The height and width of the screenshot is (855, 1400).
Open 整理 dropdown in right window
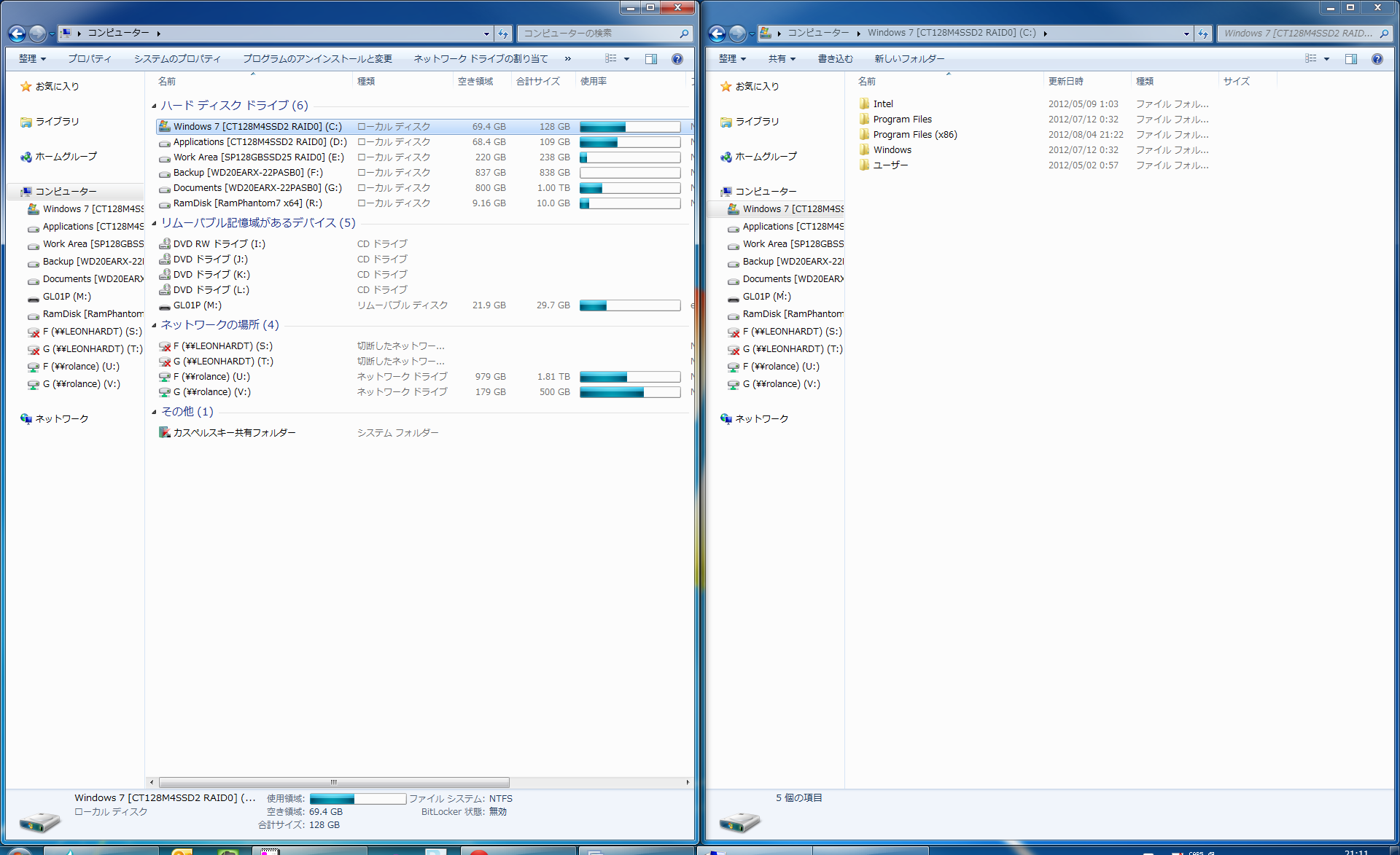[x=732, y=59]
